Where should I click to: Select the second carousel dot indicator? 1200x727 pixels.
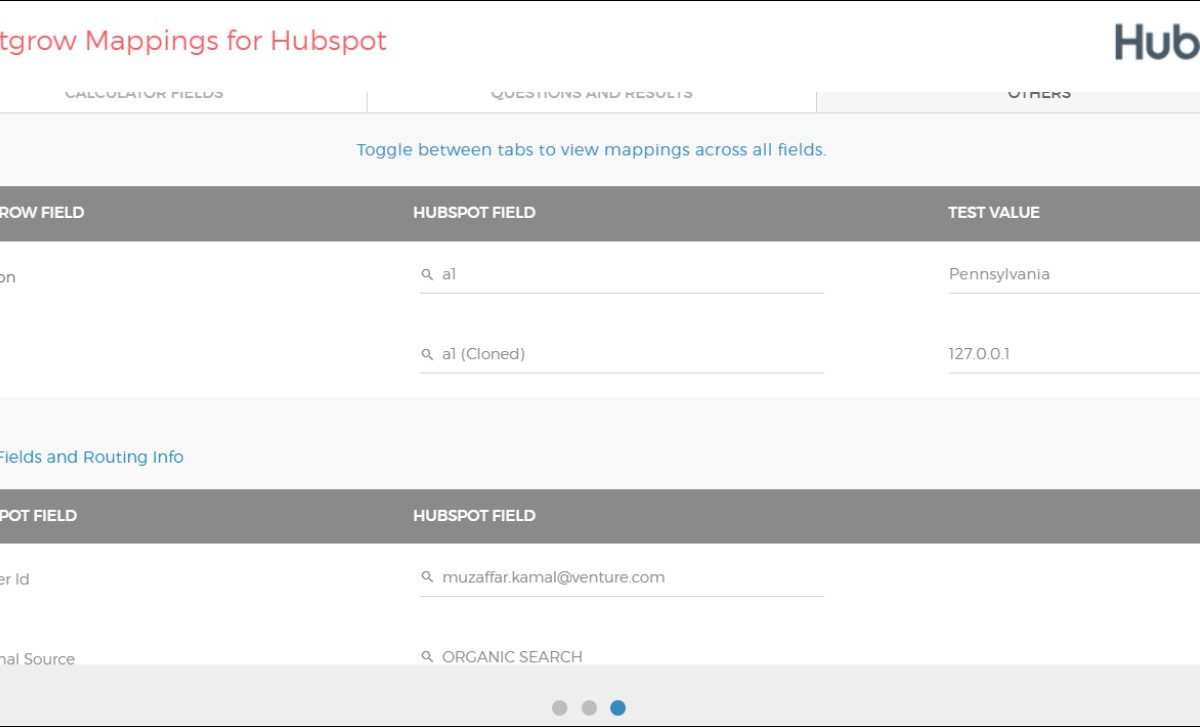(589, 708)
